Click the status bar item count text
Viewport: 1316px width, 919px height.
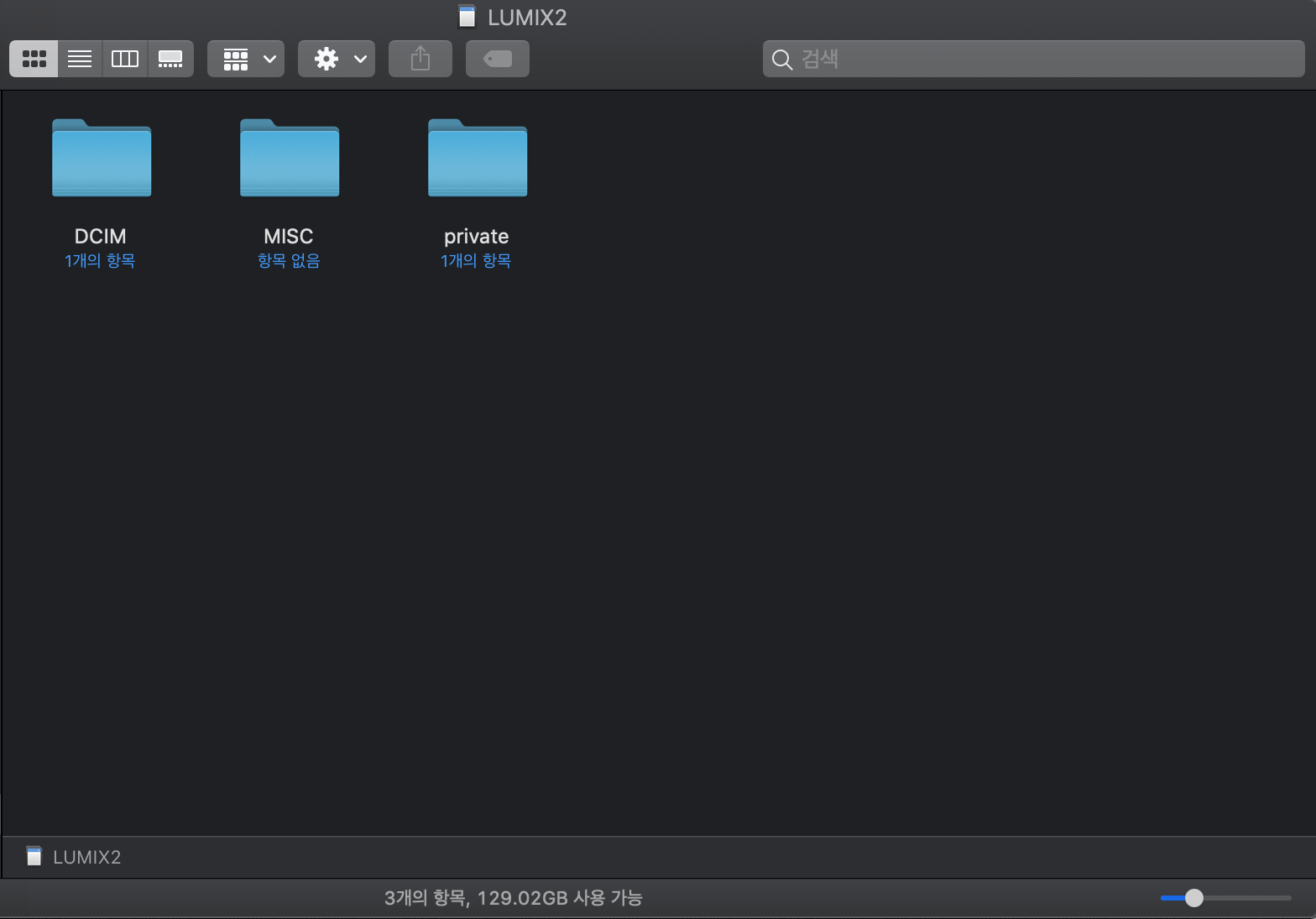[513, 898]
